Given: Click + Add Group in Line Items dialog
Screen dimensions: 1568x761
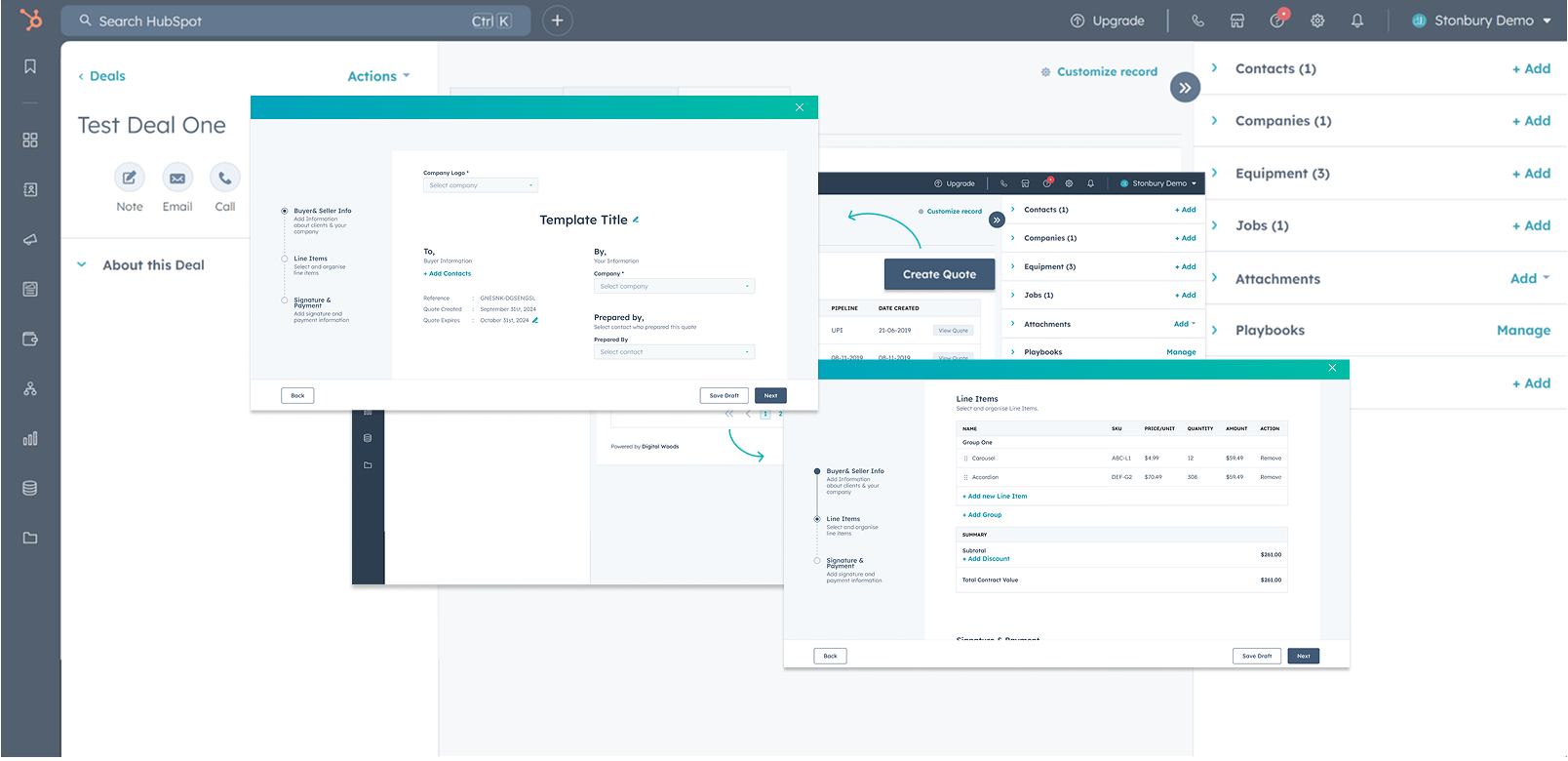Looking at the screenshot, I should coord(982,515).
